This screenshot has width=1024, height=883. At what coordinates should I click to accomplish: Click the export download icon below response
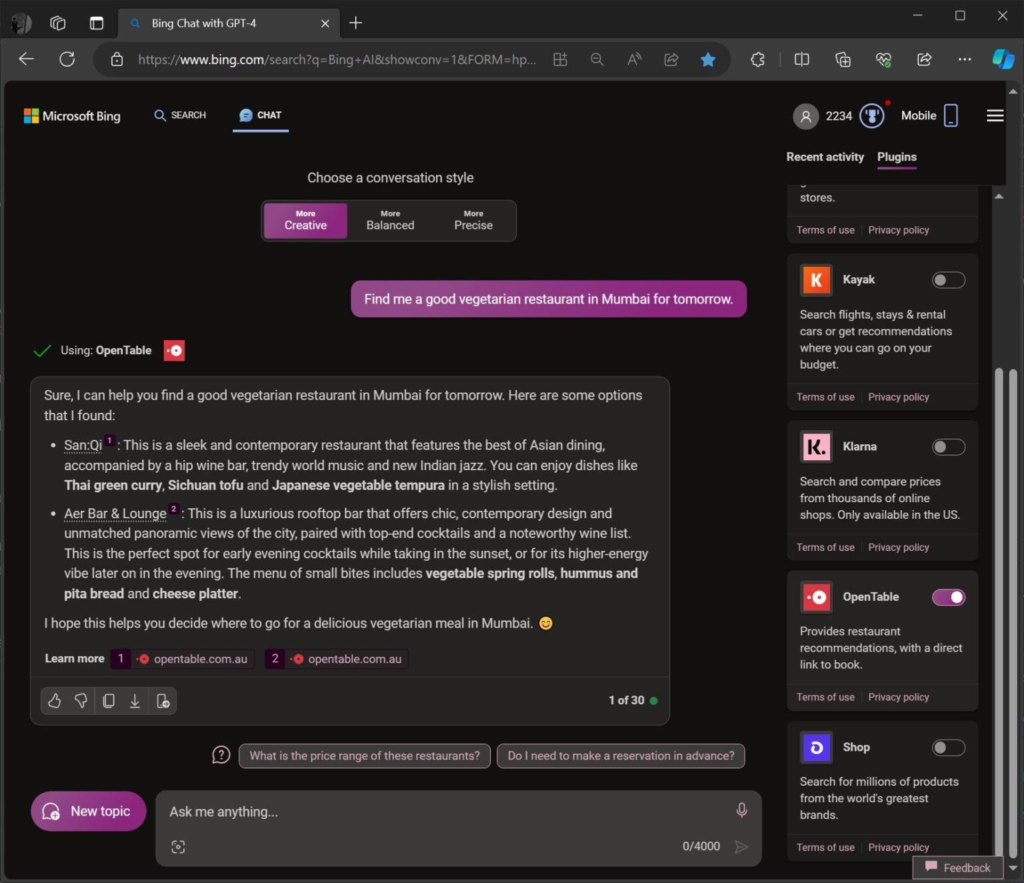(x=135, y=701)
